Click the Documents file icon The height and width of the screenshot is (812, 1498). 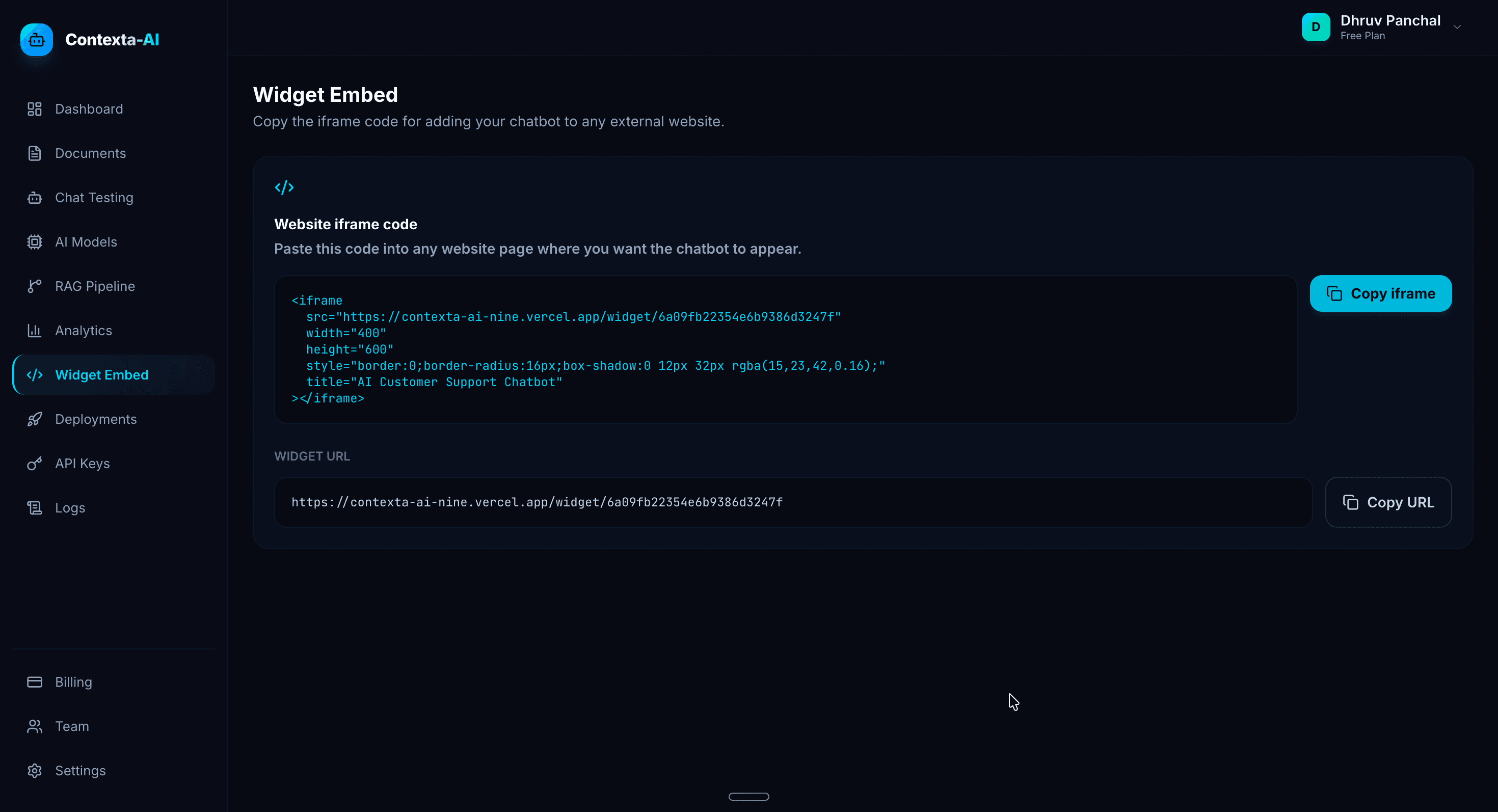pyautogui.click(x=34, y=153)
